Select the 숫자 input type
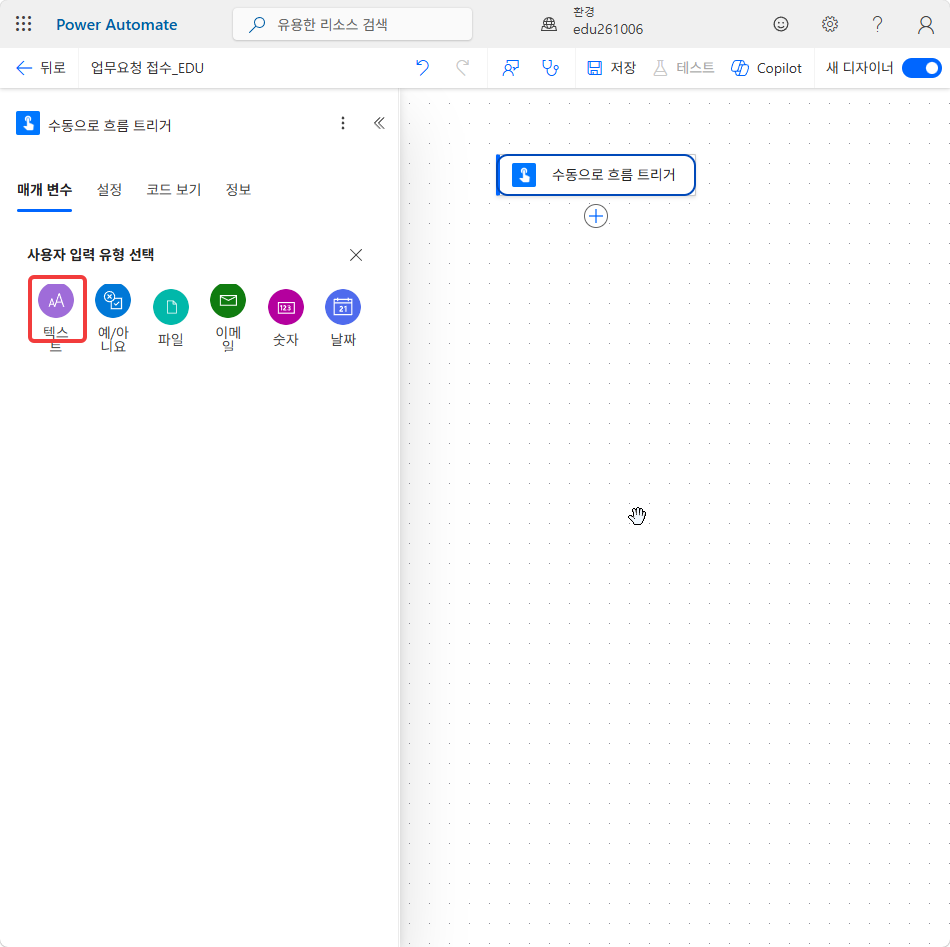Viewport: 950px width, 947px height. 285,317
